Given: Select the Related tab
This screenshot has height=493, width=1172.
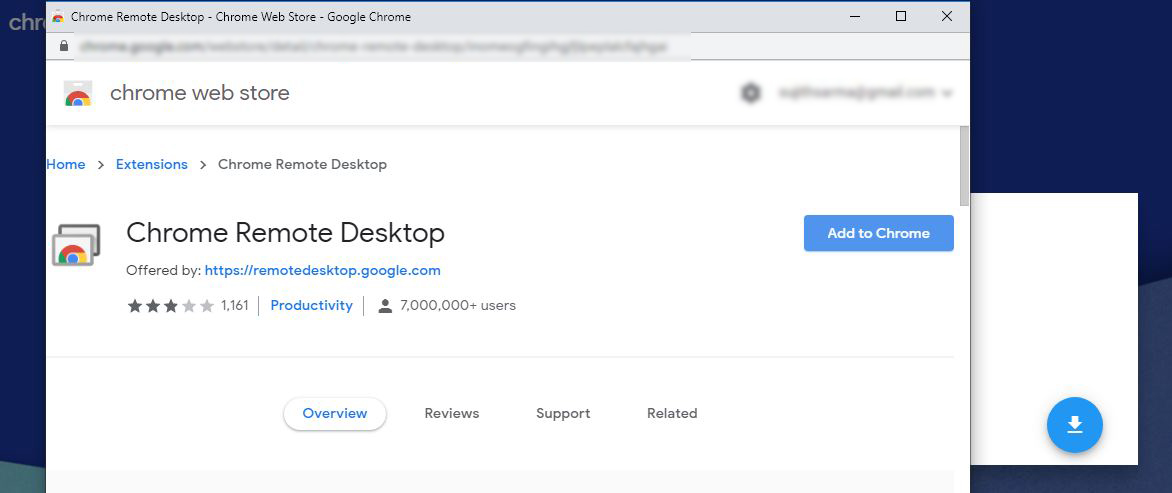Looking at the screenshot, I should coord(672,414).
